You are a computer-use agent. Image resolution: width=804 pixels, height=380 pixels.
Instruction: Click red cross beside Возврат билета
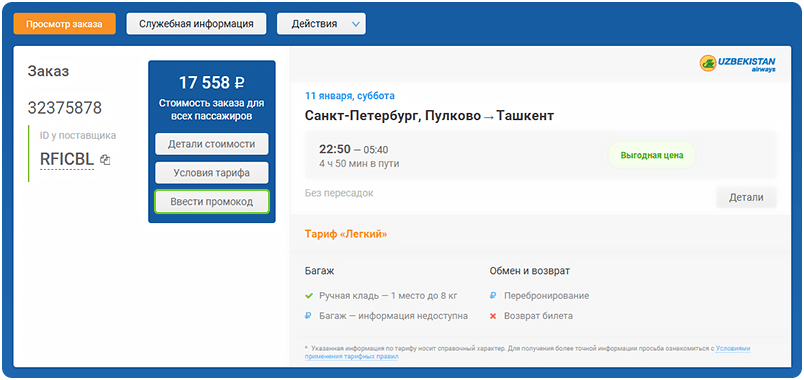(493, 316)
